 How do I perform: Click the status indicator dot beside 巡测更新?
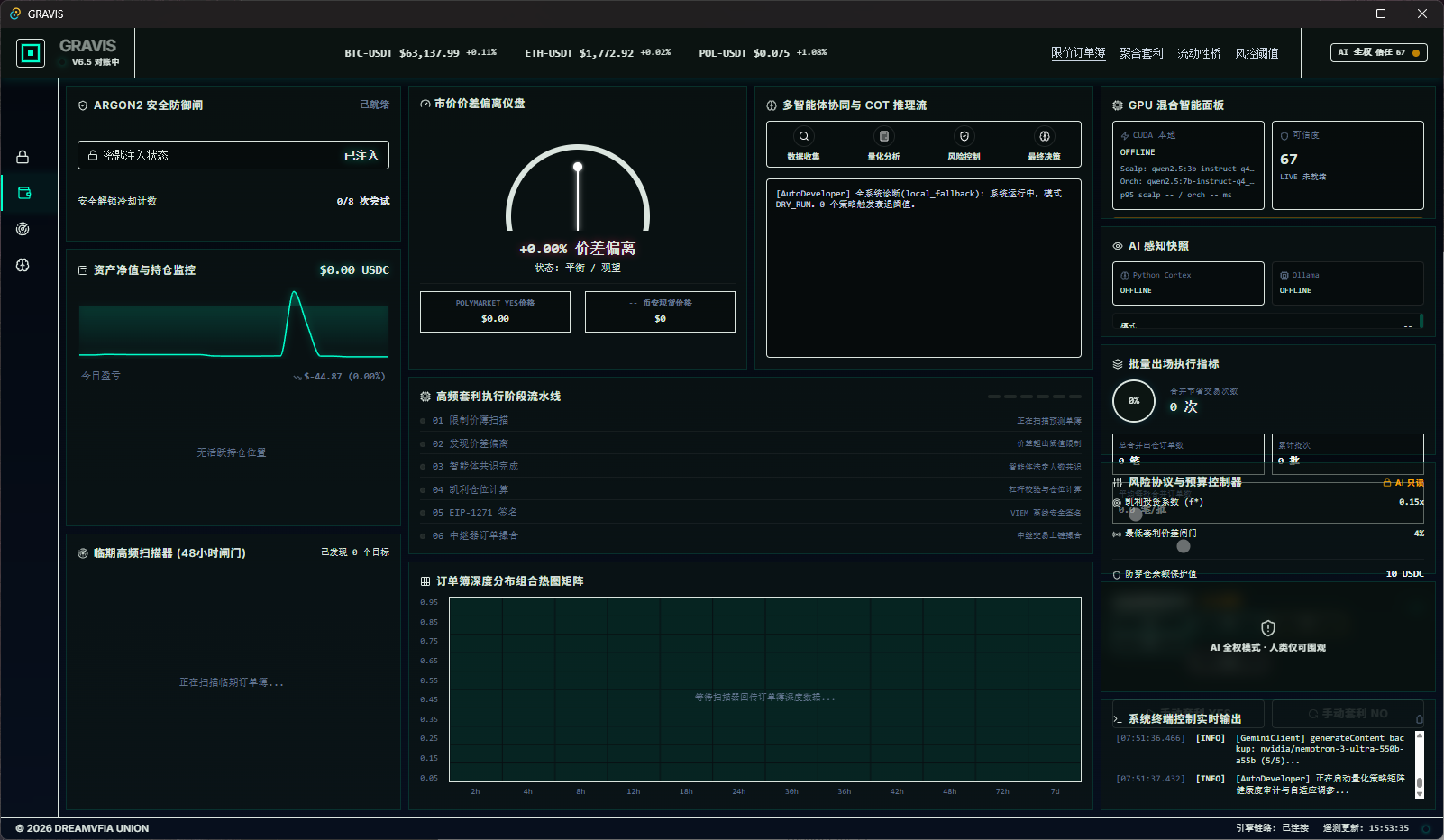[x=1426, y=828]
